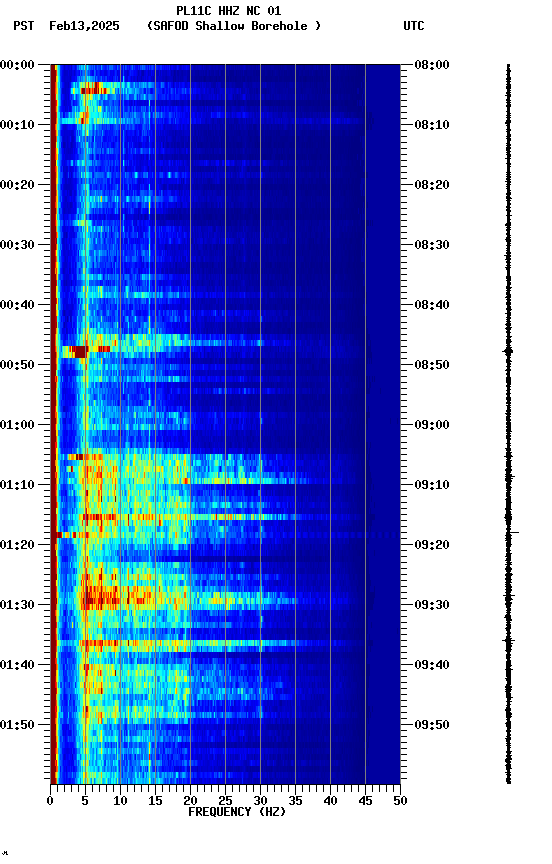Click the '15' frequency axis label
This screenshot has width=552, height=864.
click(x=155, y=801)
